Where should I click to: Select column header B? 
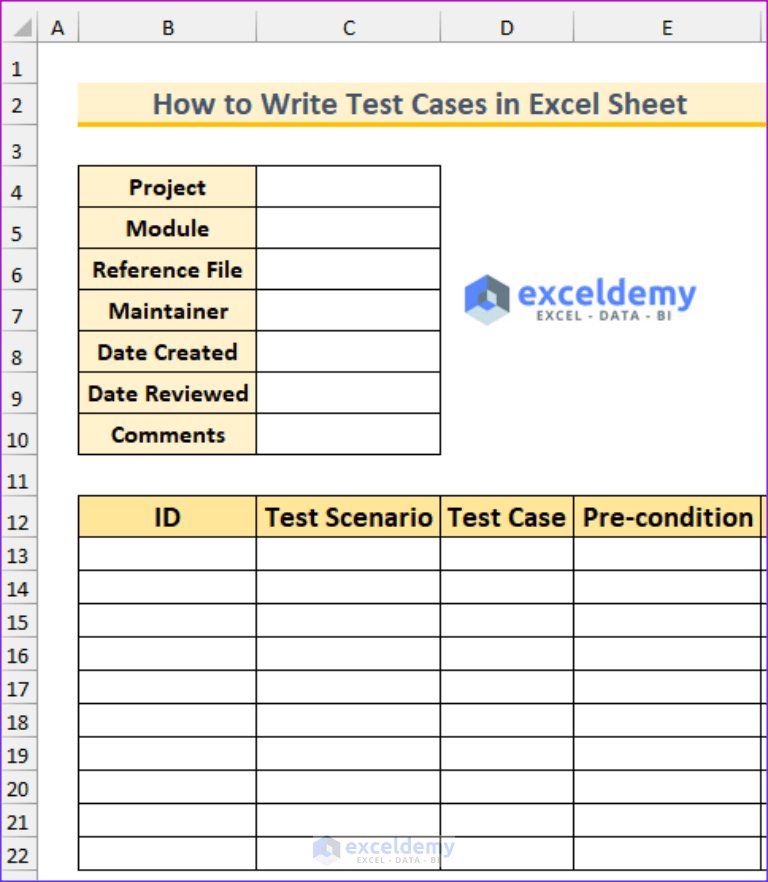click(166, 27)
